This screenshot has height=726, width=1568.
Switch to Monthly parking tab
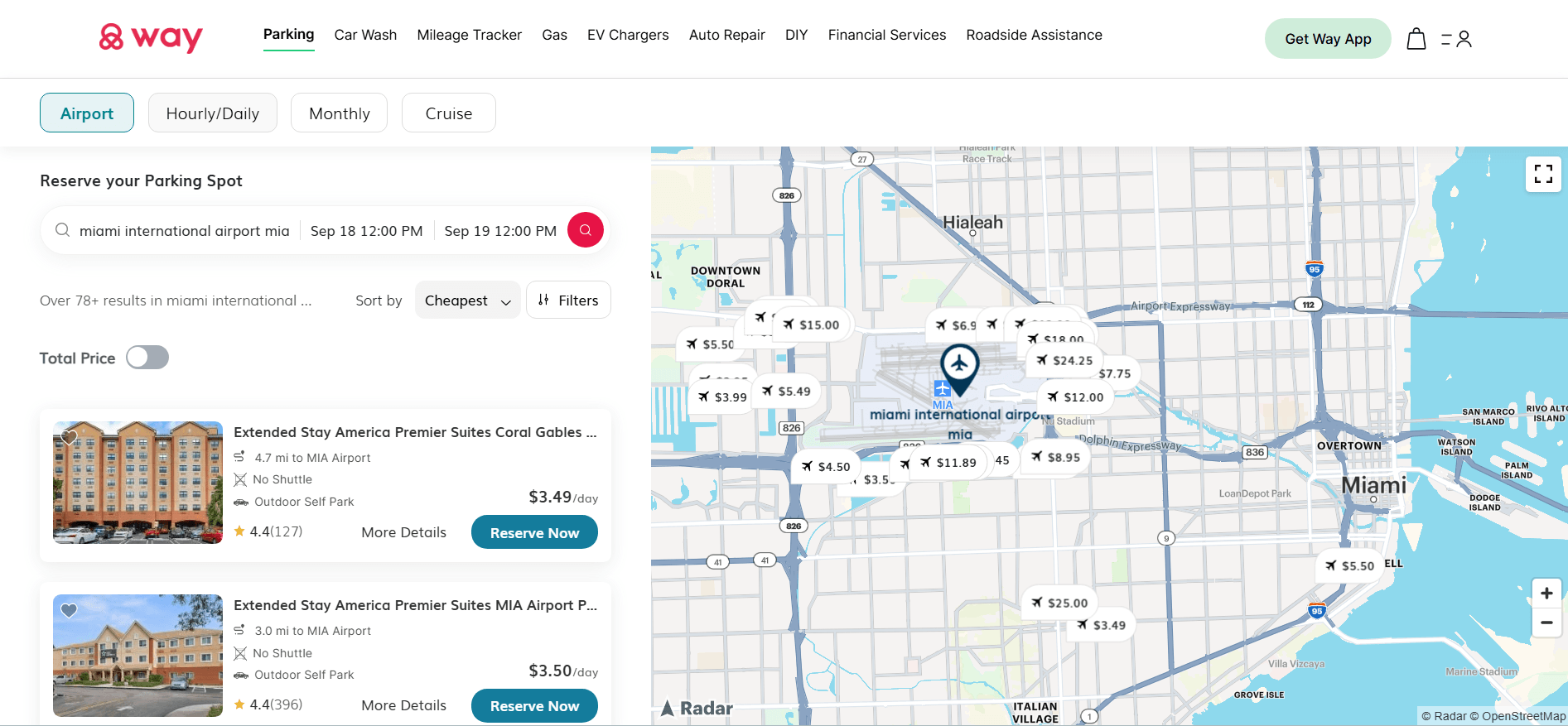pyautogui.click(x=339, y=113)
